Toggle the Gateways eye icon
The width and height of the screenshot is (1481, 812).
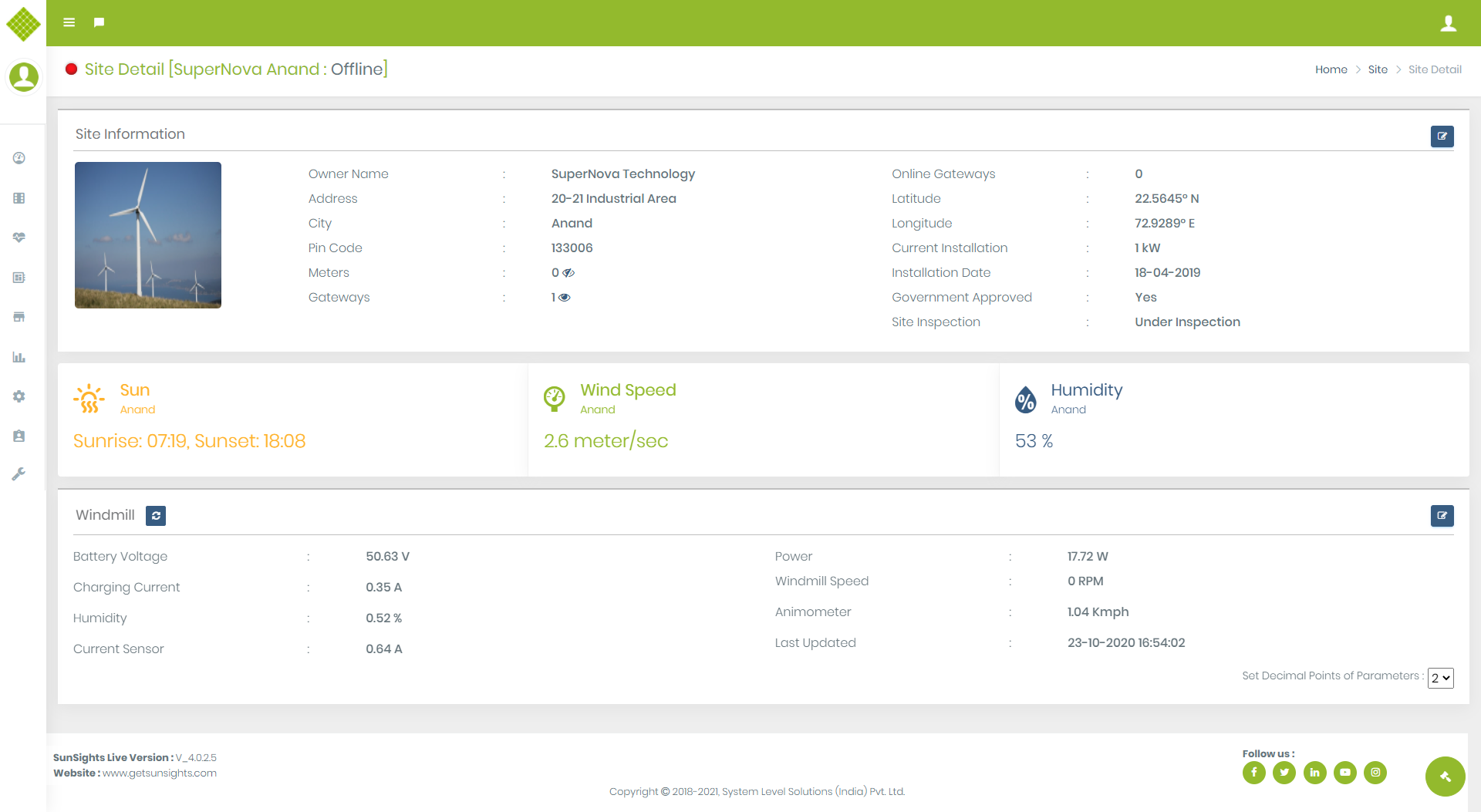coord(565,298)
